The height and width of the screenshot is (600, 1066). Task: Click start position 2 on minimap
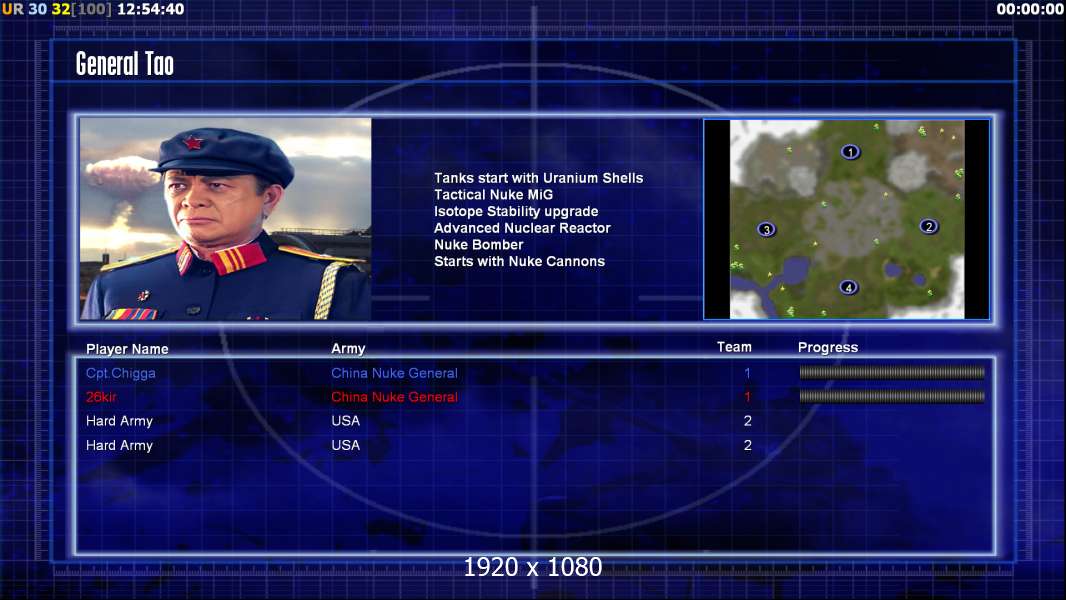tap(929, 226)
